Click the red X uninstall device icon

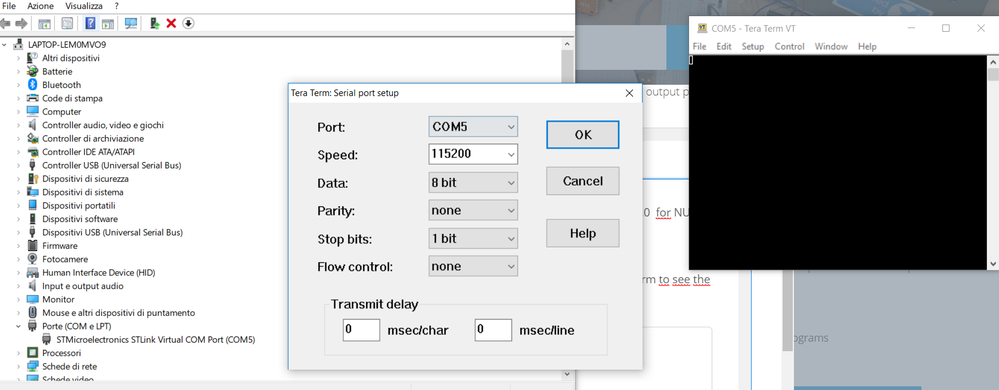point(171,24)
